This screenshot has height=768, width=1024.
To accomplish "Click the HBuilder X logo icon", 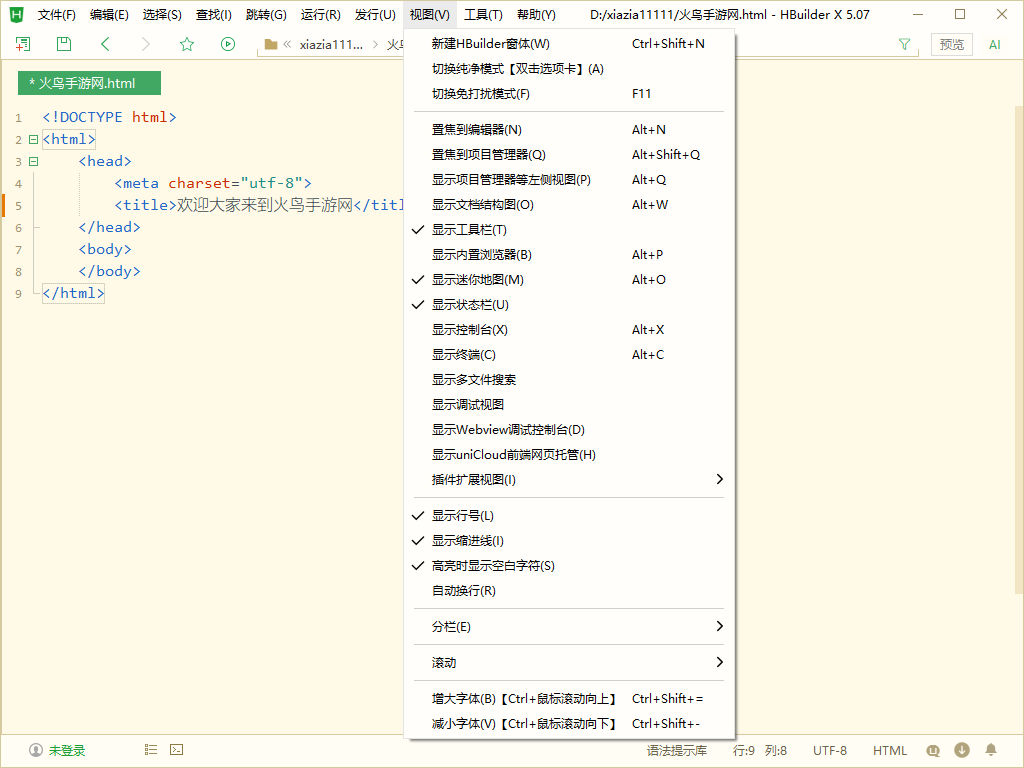I will click(x=16, y=14).
